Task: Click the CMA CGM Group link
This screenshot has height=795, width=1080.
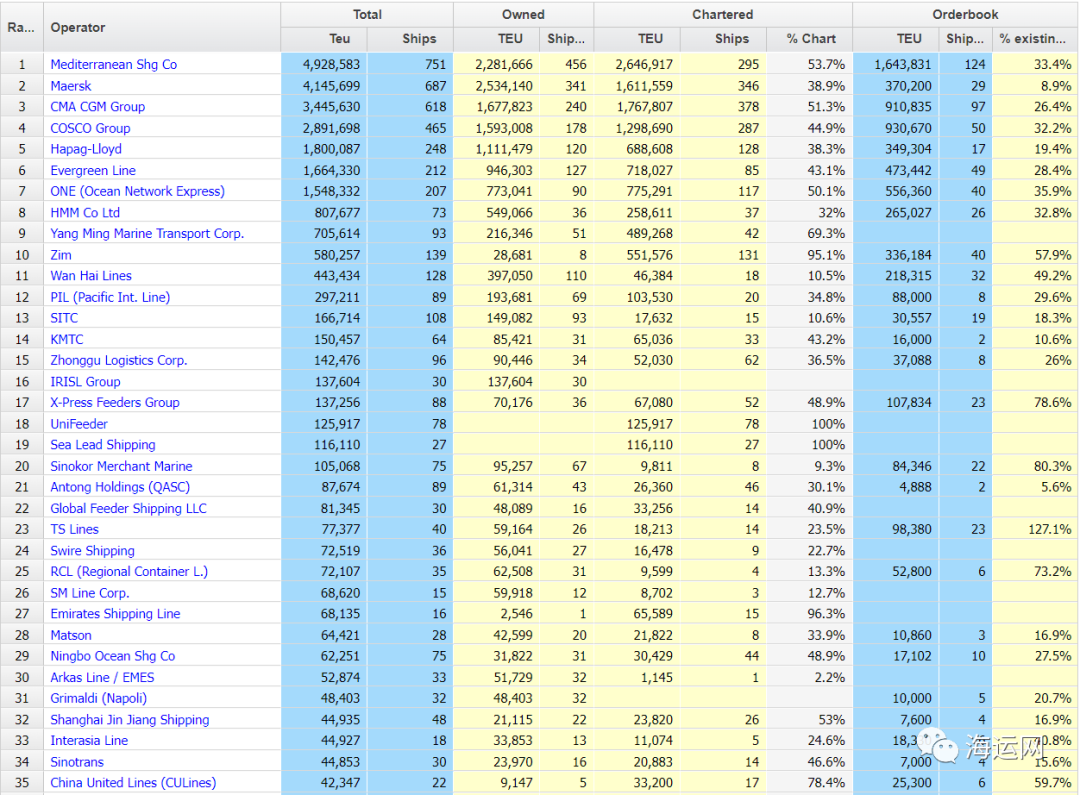Action: pos(97,107)
